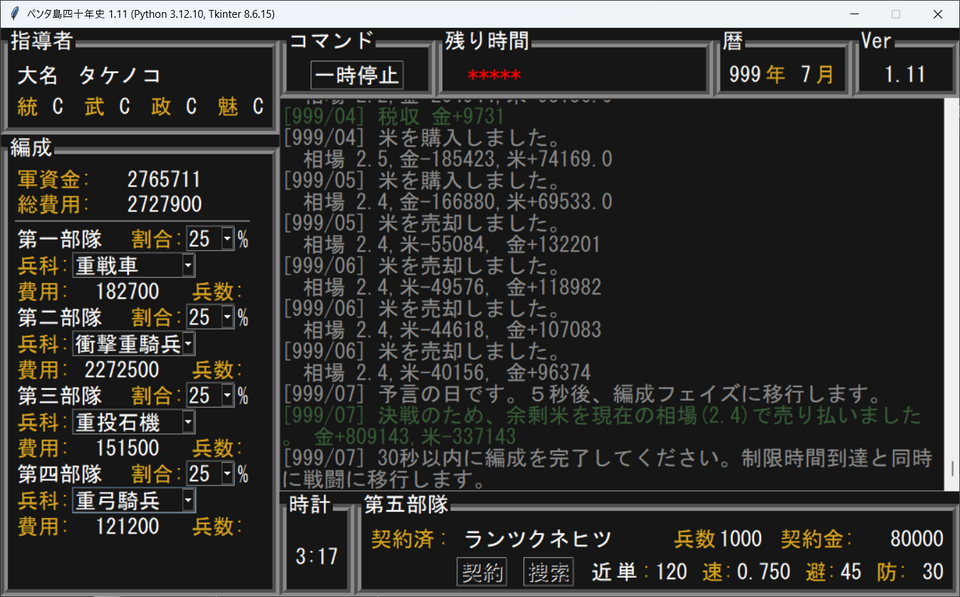960x597 pixels.
Task: Click the 3:17 clock display
Action: [x=316, y=556]
